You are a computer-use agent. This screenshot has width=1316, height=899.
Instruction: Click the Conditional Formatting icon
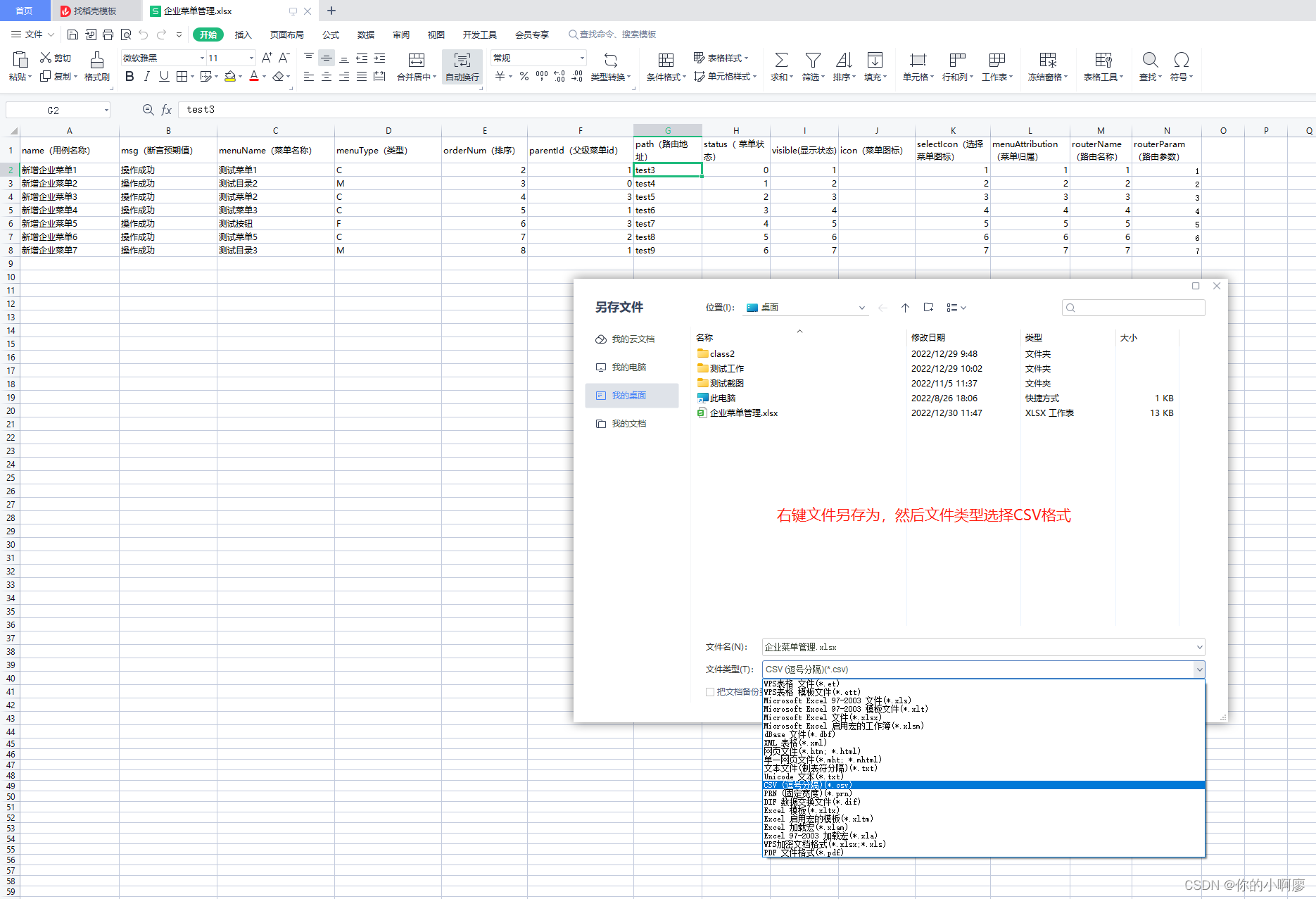(x=666, y=60)
